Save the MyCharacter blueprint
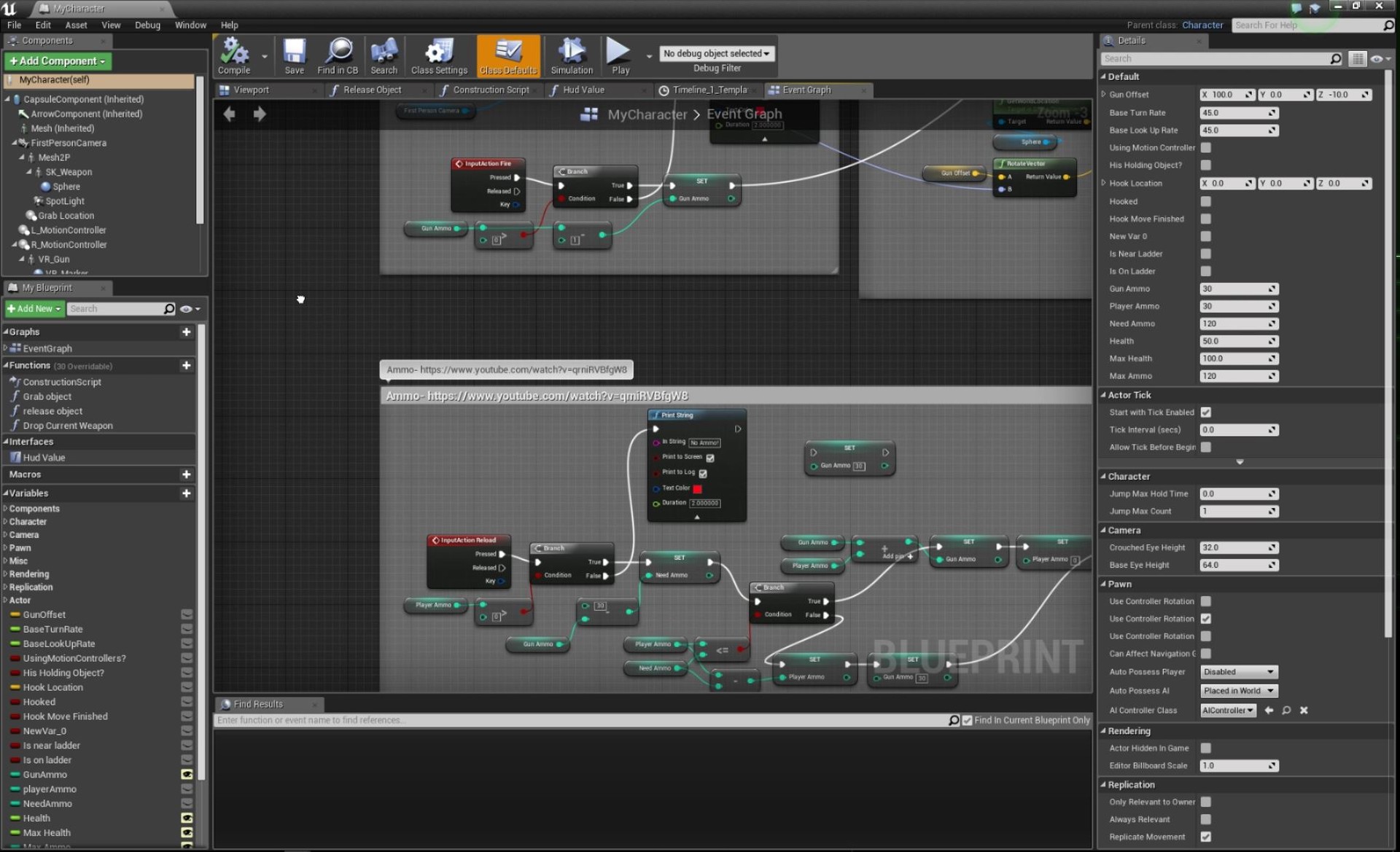 click(295, 55)
